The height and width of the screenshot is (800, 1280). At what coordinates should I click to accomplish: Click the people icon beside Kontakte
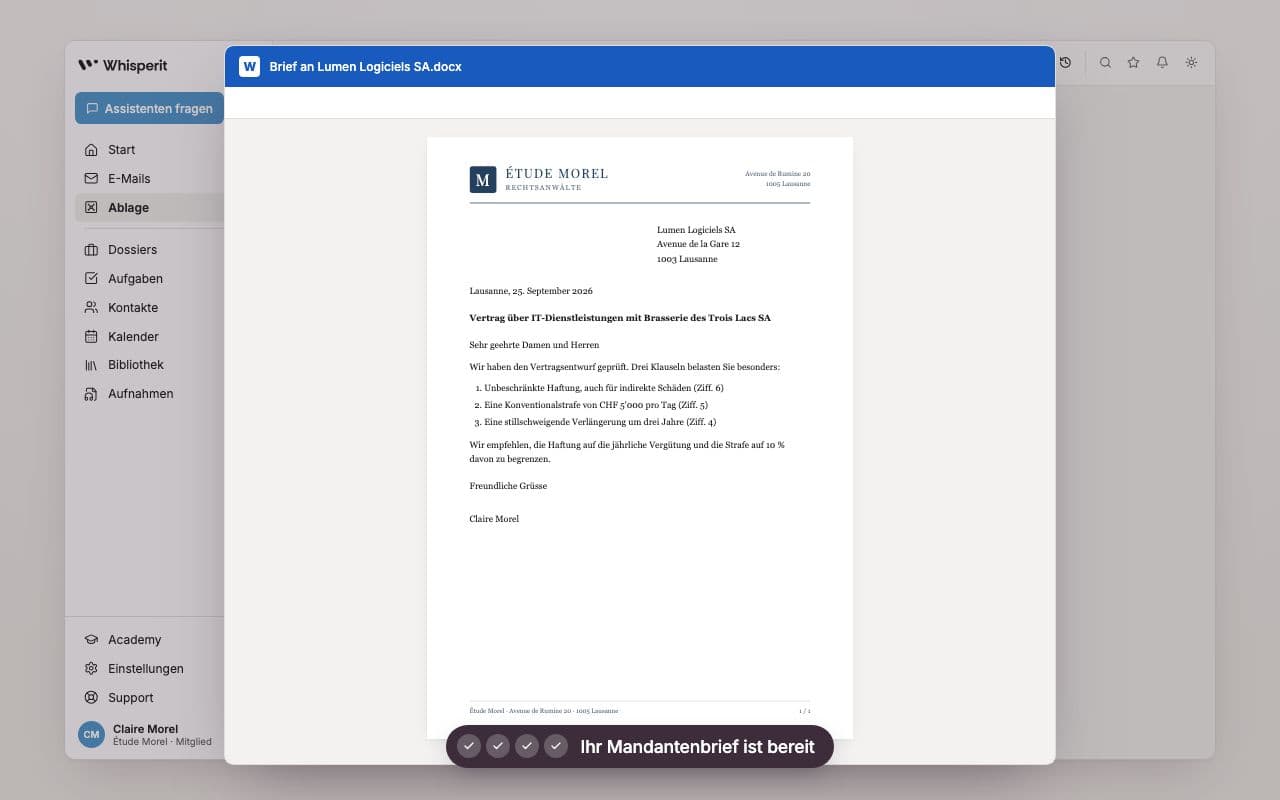pyautogui.click(x=91, y=308)
